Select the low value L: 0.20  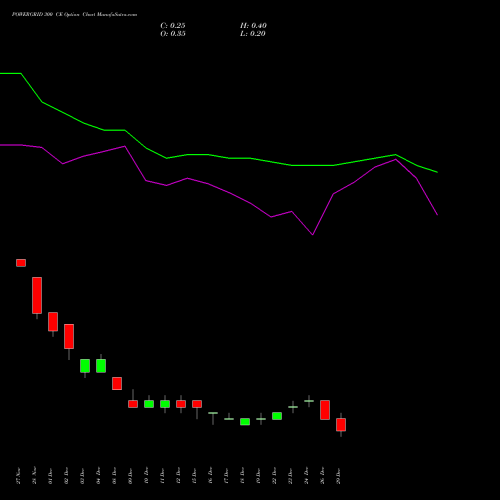pos(253,34)
